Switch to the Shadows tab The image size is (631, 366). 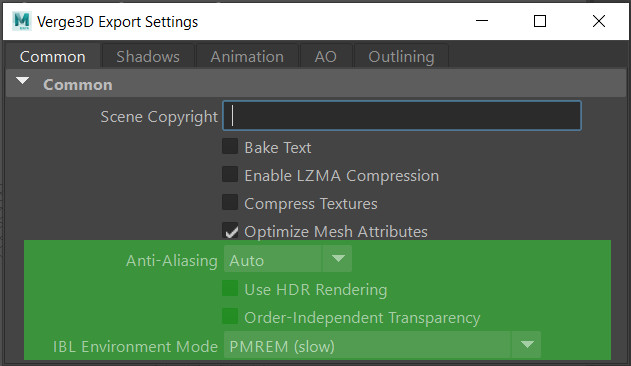tap(148, 56)
